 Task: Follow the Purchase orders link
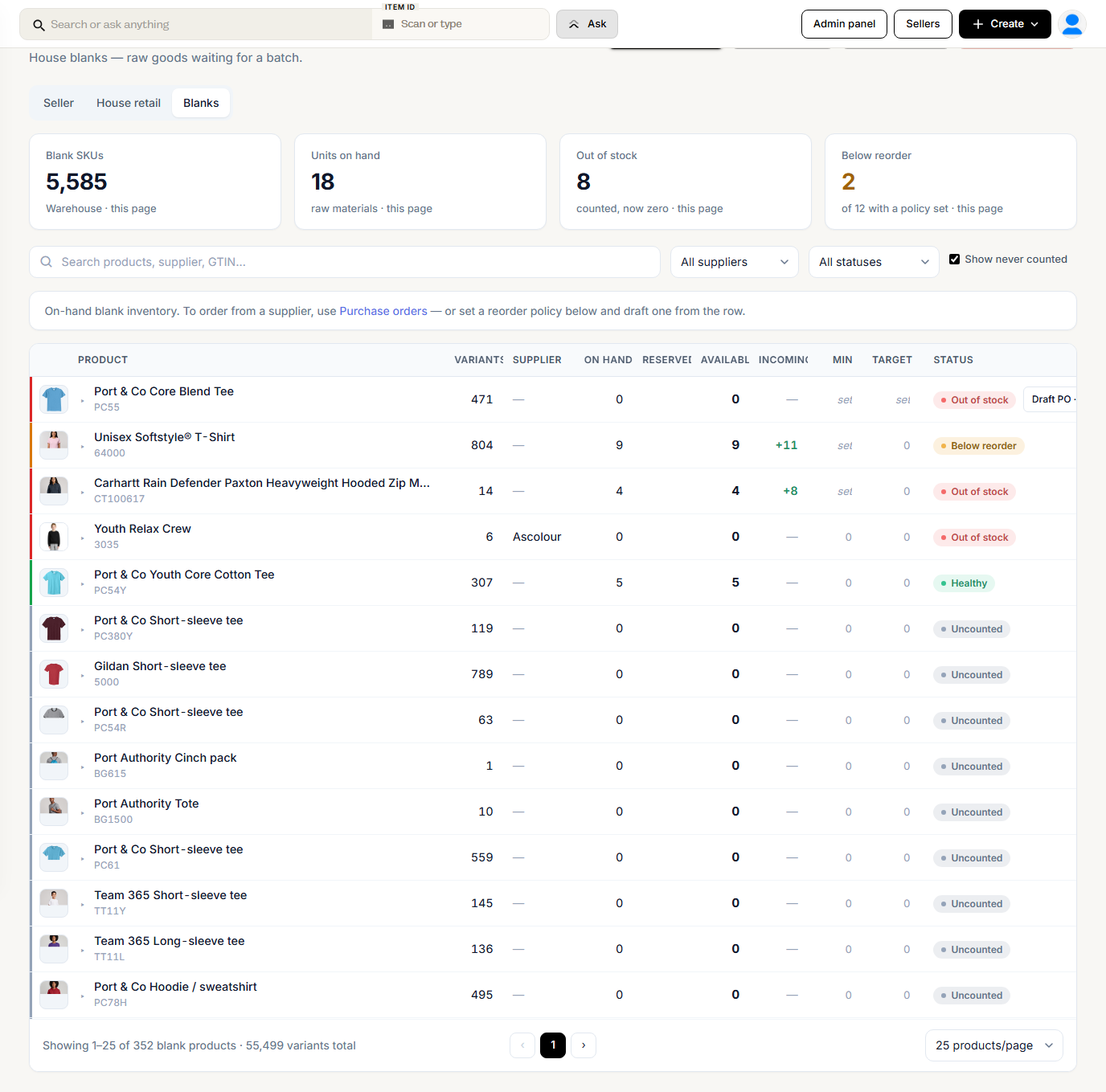[383, 311]
